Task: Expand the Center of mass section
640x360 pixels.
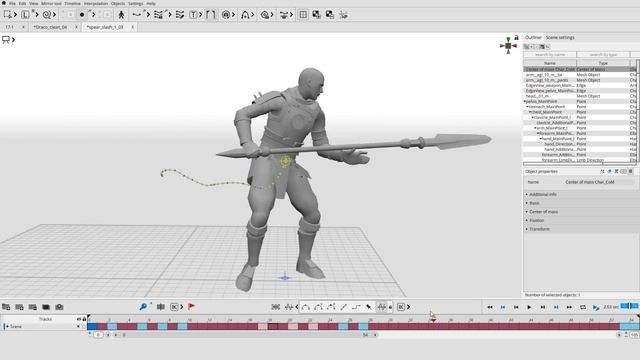Action: pyautogui.click(x=581, y=211)
